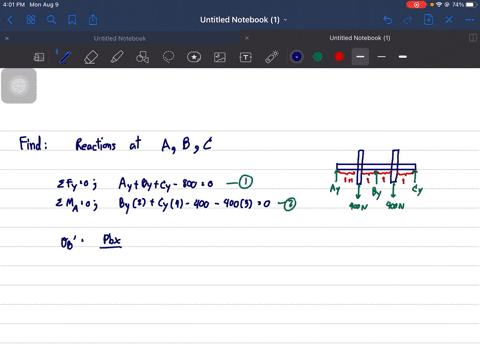480x360 pixels.
Task: Select the Pen tool
Action: (x=65, y=57)
